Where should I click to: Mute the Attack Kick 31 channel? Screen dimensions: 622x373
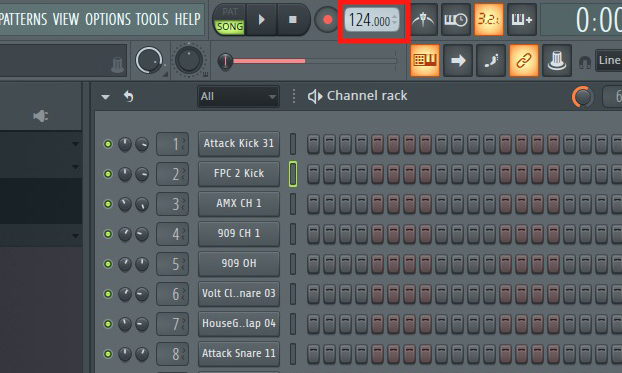[108, 144]
